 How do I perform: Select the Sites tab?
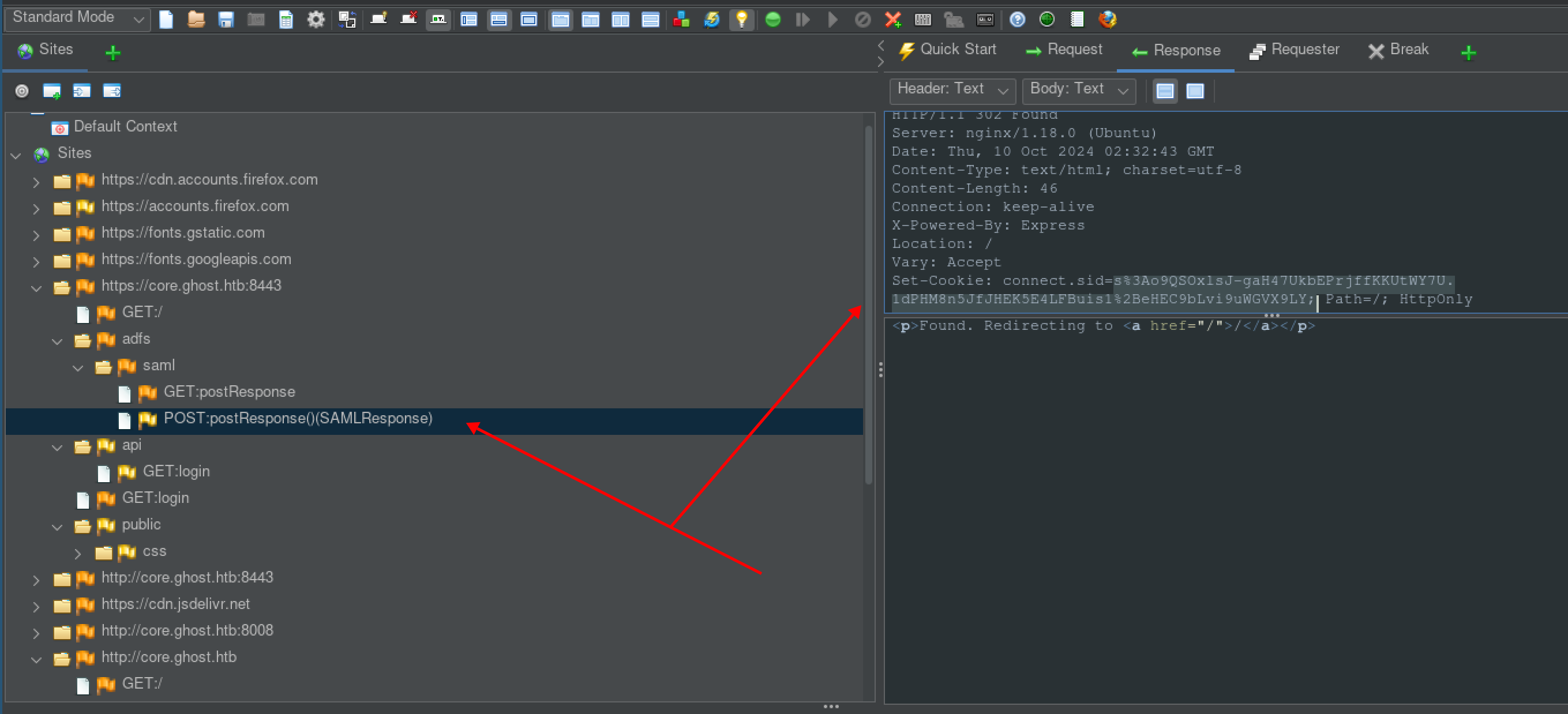(x=45, y=50)
